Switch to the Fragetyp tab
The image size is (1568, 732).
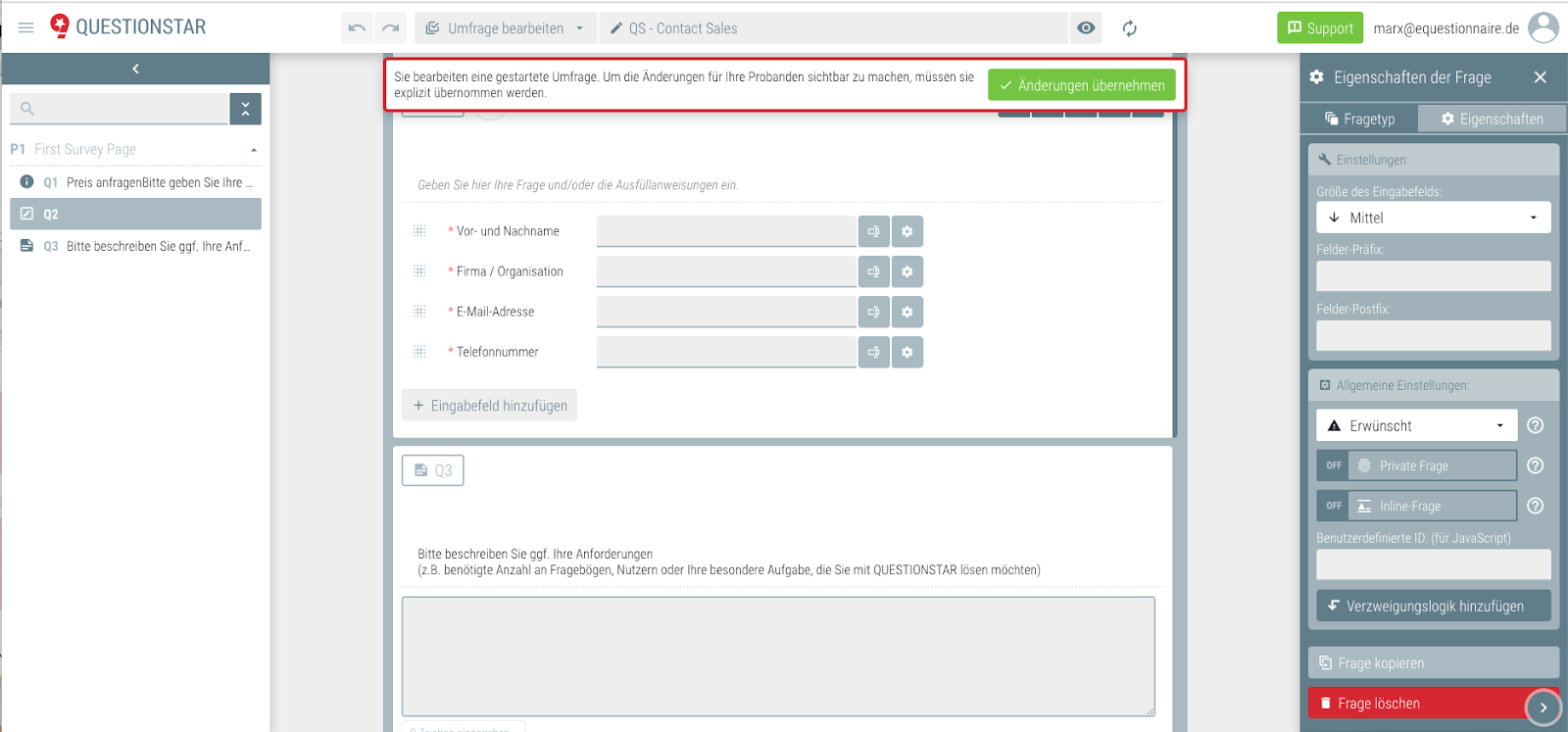point(1359,119)
